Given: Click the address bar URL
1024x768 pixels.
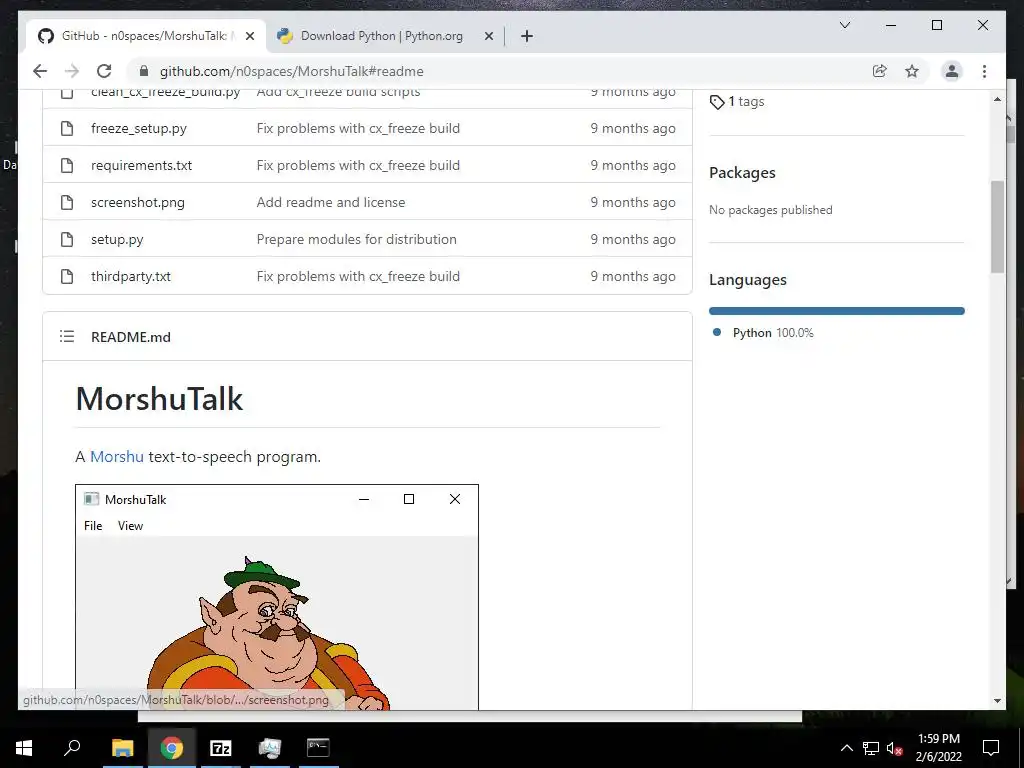Looking at the screenshot, I should (x=292, y=71).
